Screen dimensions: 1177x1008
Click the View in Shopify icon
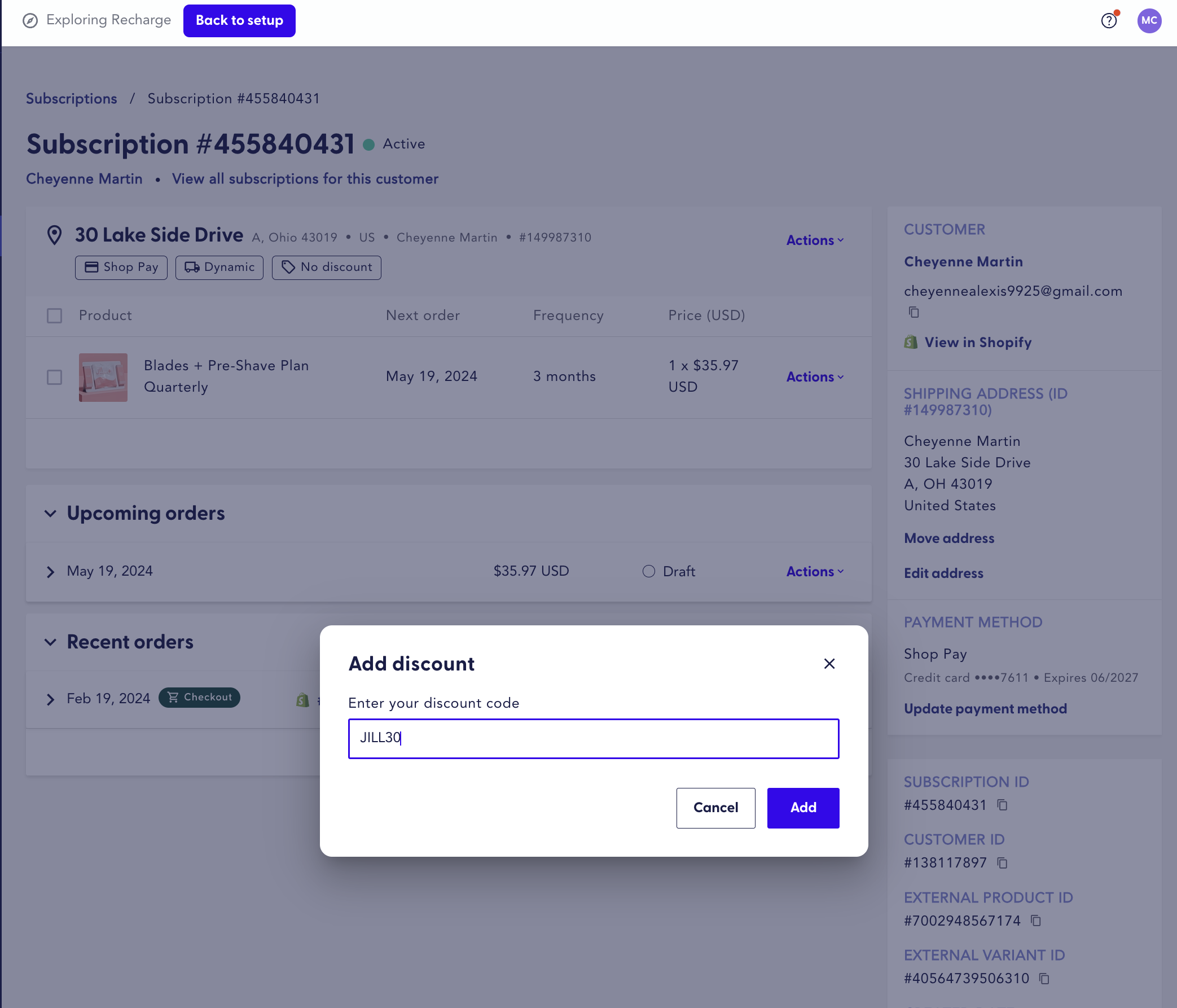tap(910, 342)
